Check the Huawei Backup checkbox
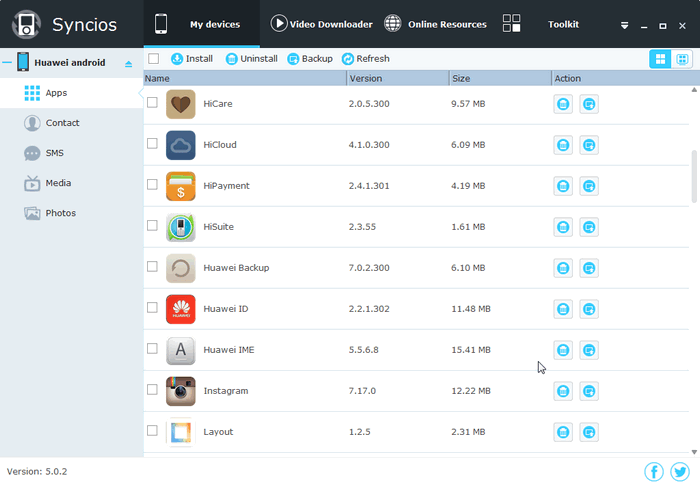Screen dimensions: 700x487 coord(152,266)
